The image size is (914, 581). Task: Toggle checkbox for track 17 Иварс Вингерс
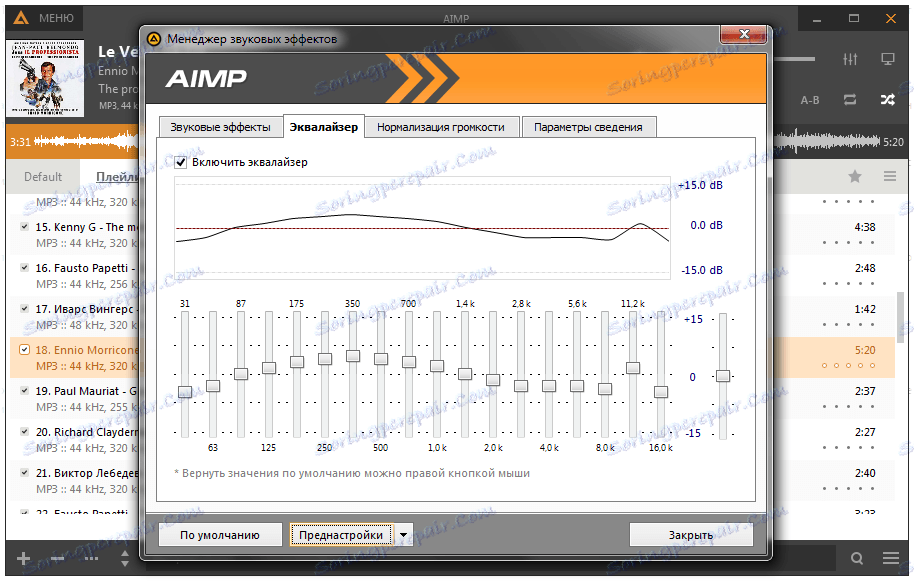tap(24, 309)
